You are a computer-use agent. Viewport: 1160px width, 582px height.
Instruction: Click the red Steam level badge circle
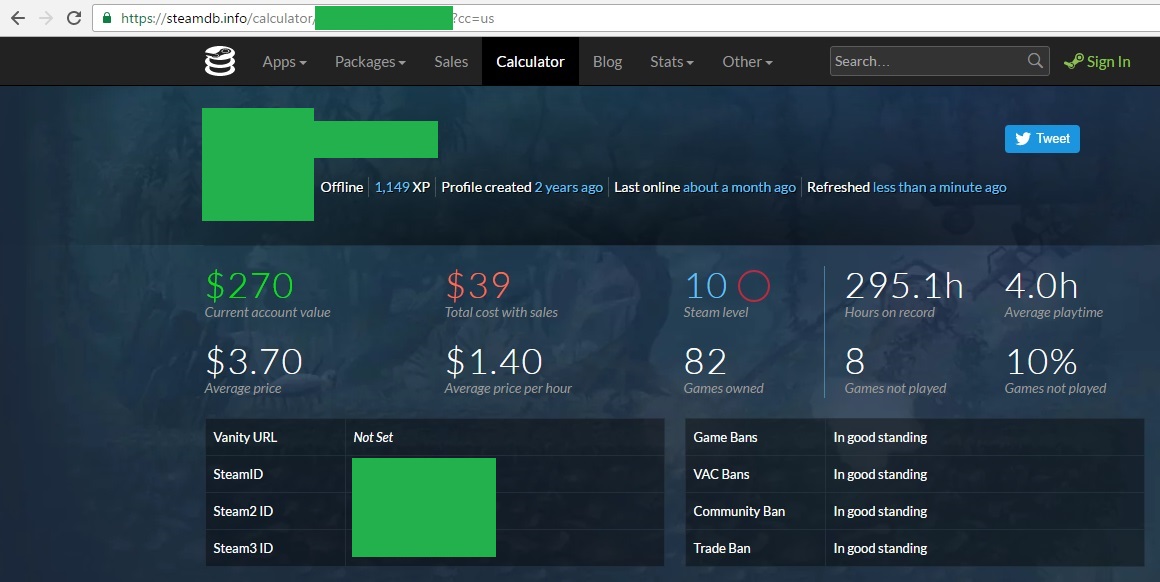pos(754,287)
